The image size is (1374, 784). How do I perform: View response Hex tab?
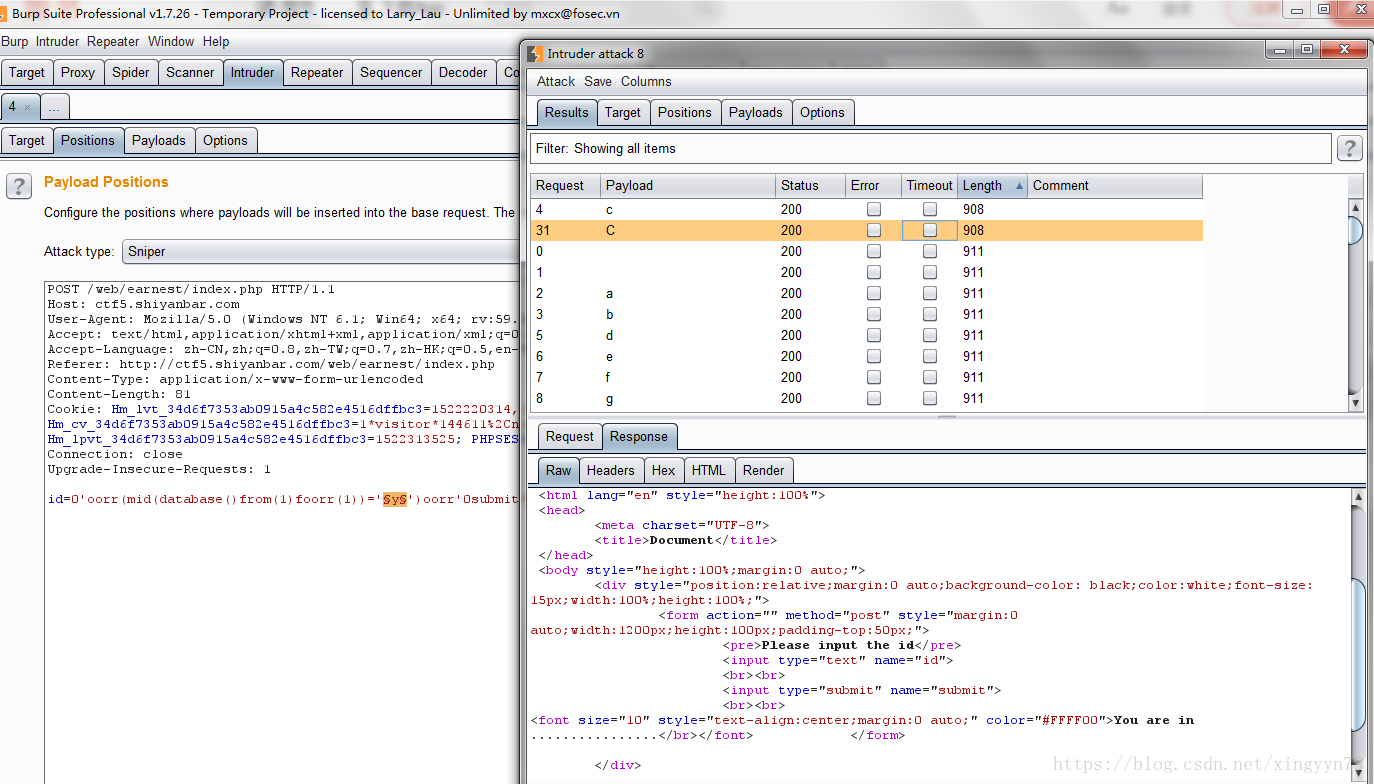[x=663, y=470]
